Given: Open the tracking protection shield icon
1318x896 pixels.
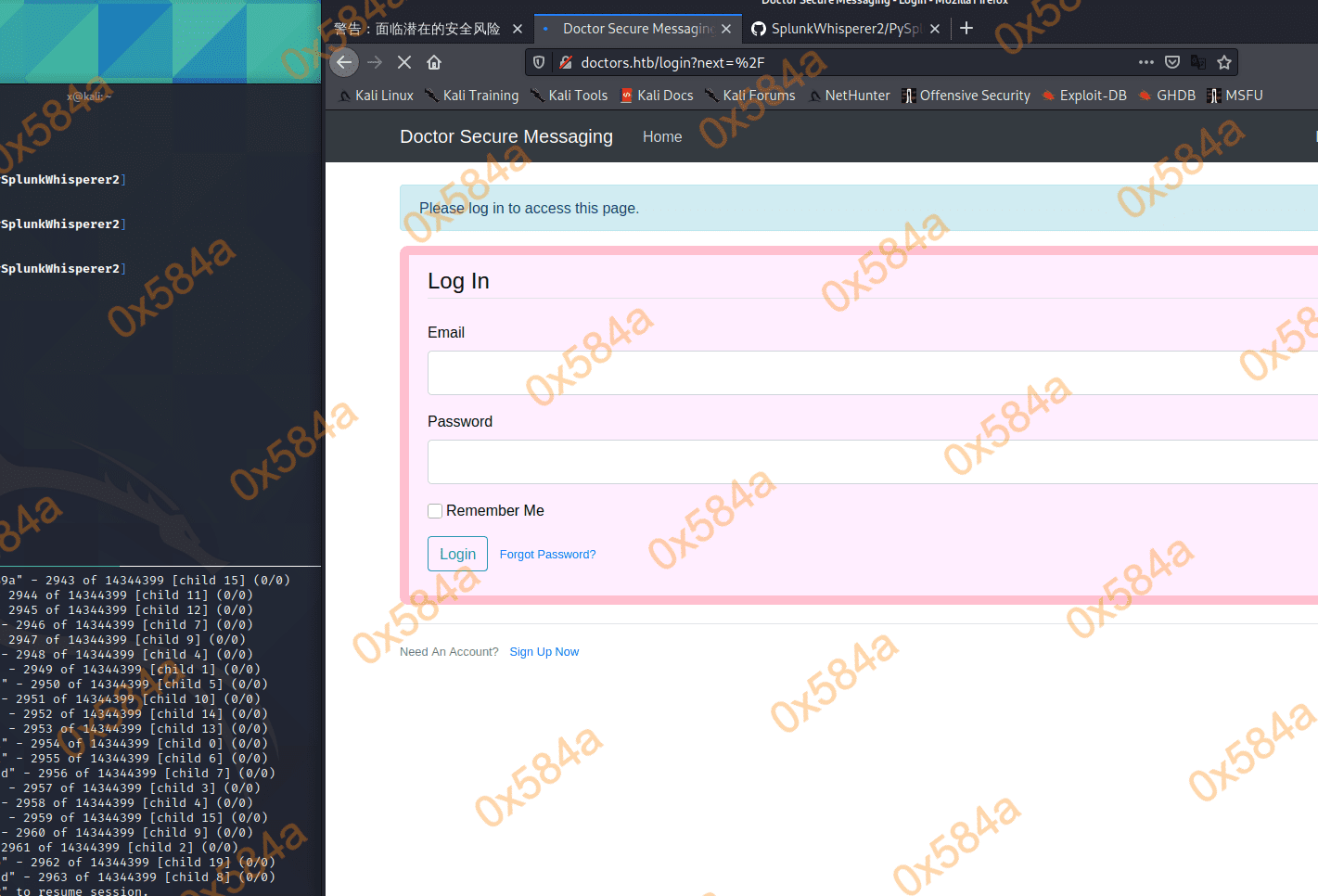Looking at the screenshot, I should (539, 62).
